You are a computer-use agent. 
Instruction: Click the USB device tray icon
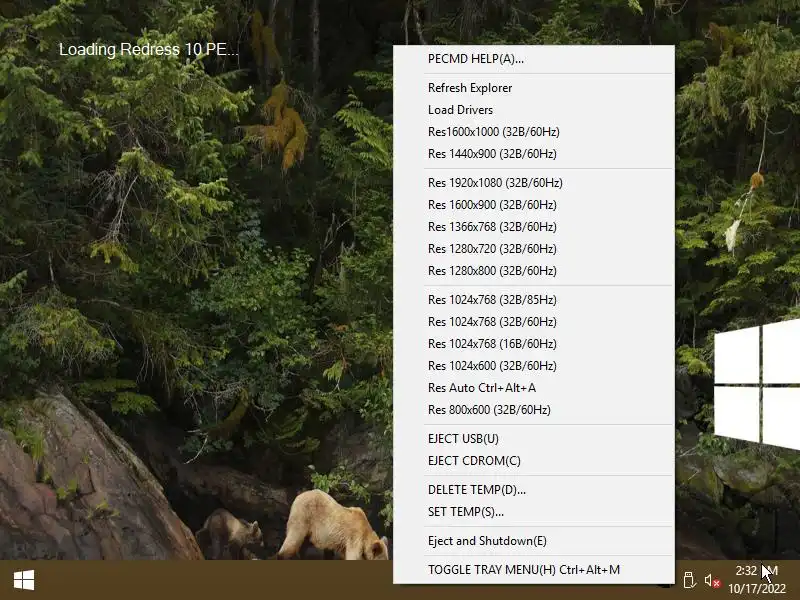coord(689,580)
